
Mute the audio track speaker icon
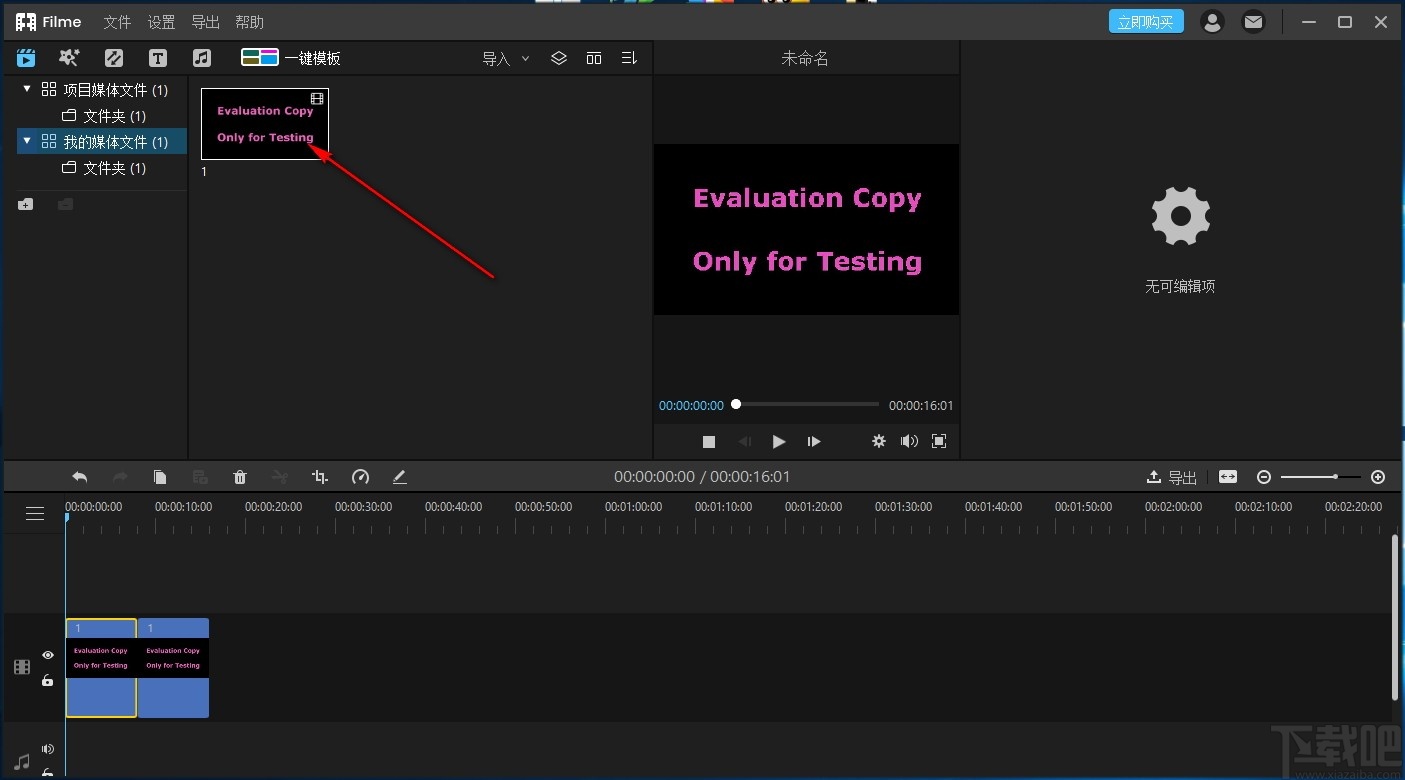pos(48,749)
